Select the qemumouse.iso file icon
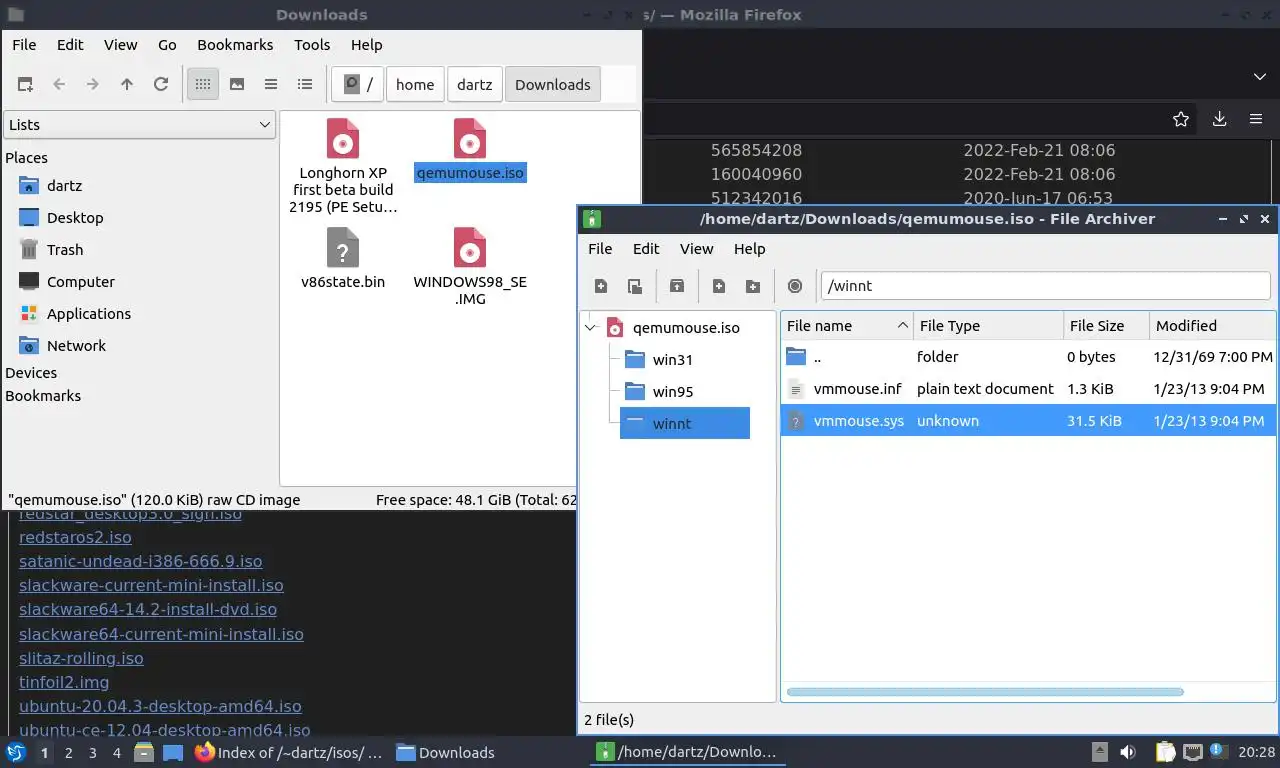Image resolution: width=1280 pixels, height=768 pixels. tap(470, 139)
